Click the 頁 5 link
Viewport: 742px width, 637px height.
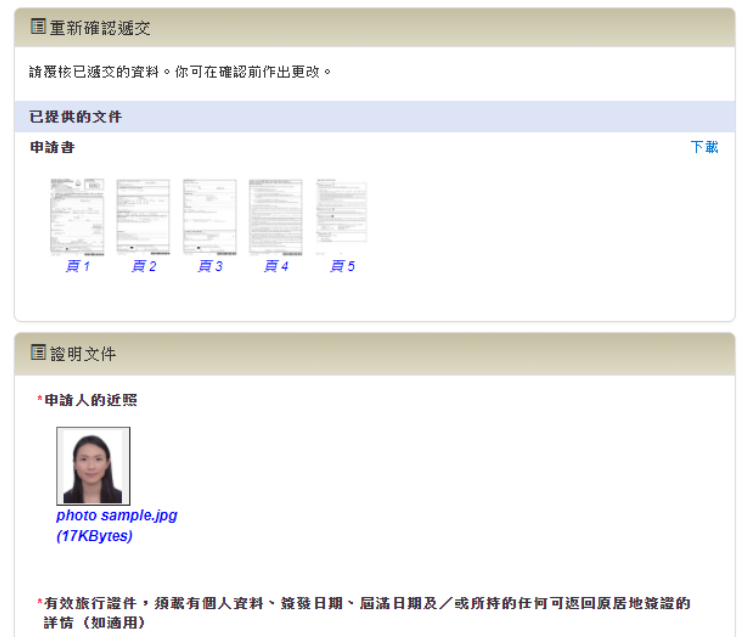[343, 266]
